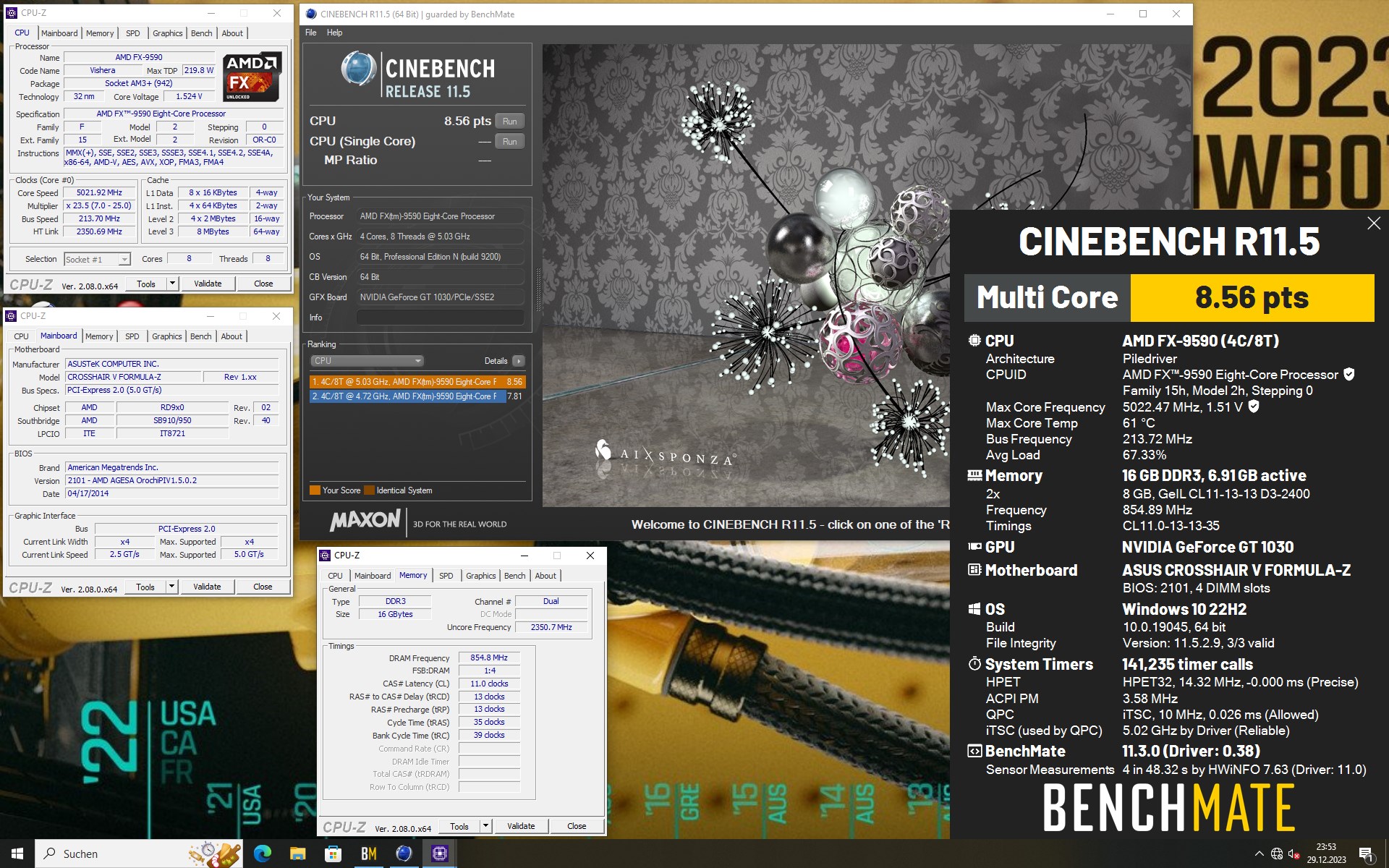
Task: Open the CPU-Z taskbar icon
Action: point(439,854)
